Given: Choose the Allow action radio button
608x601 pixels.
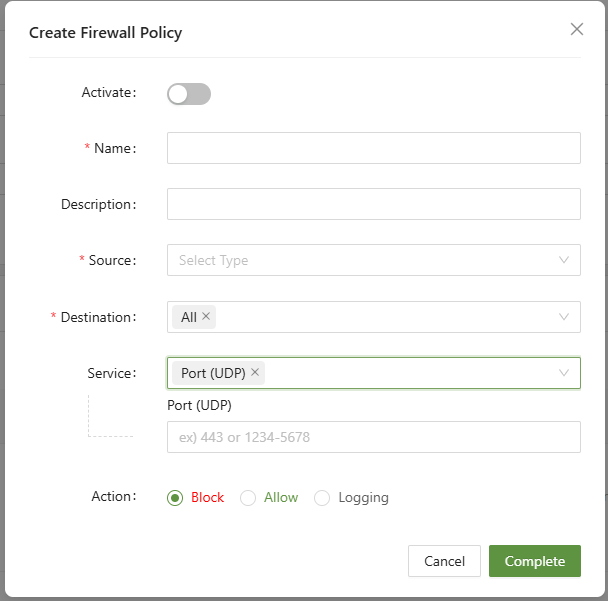Looking at the screenshot, I should (249, 498).
